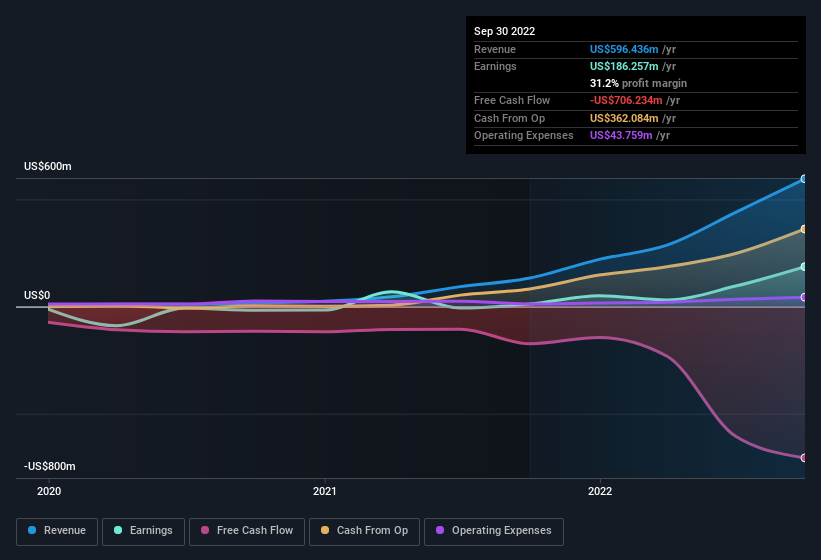Click the Operating Expenses label in tooltip

pyautogui.click(x=524, y=136)
